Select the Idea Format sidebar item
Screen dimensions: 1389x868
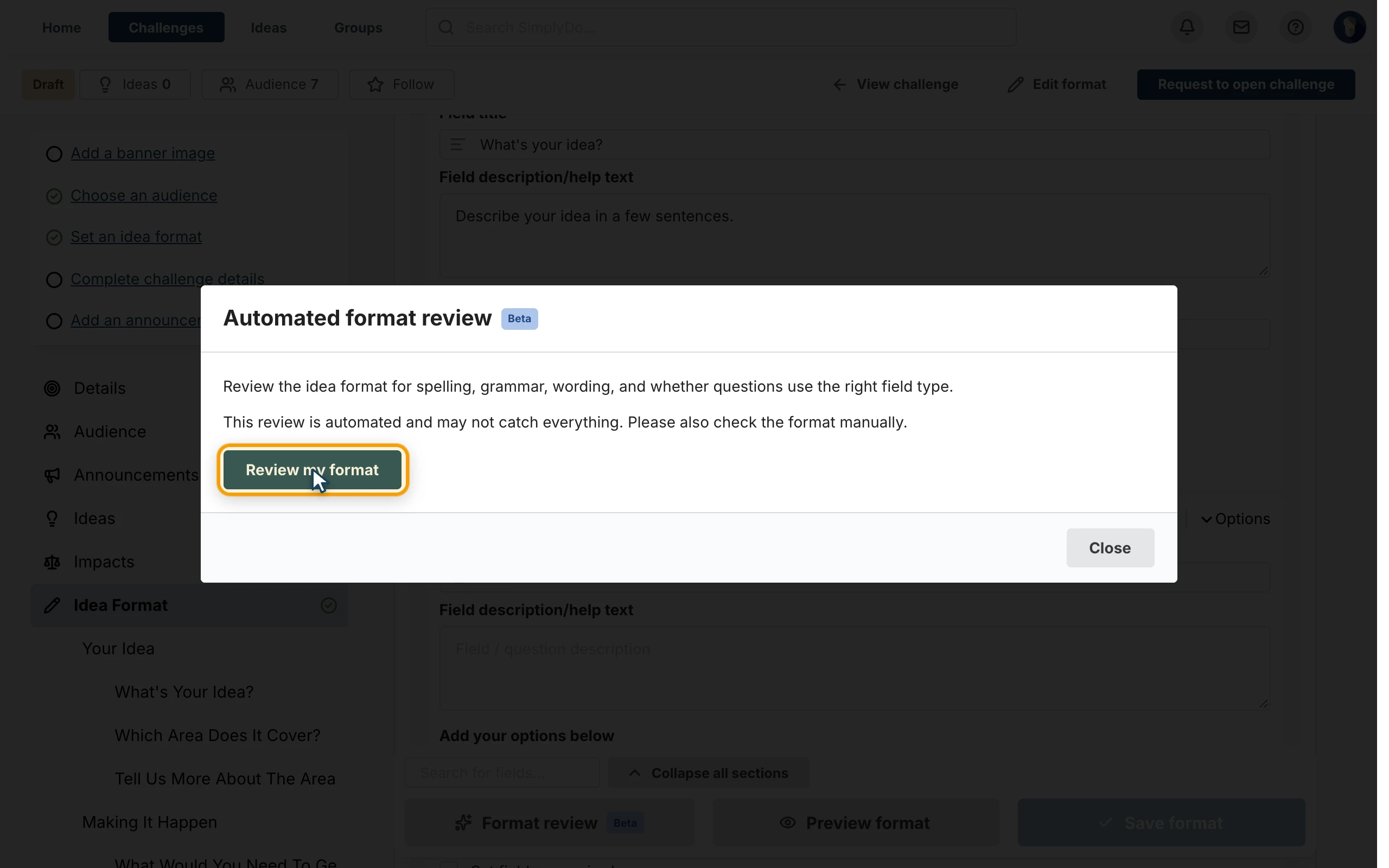189,605
